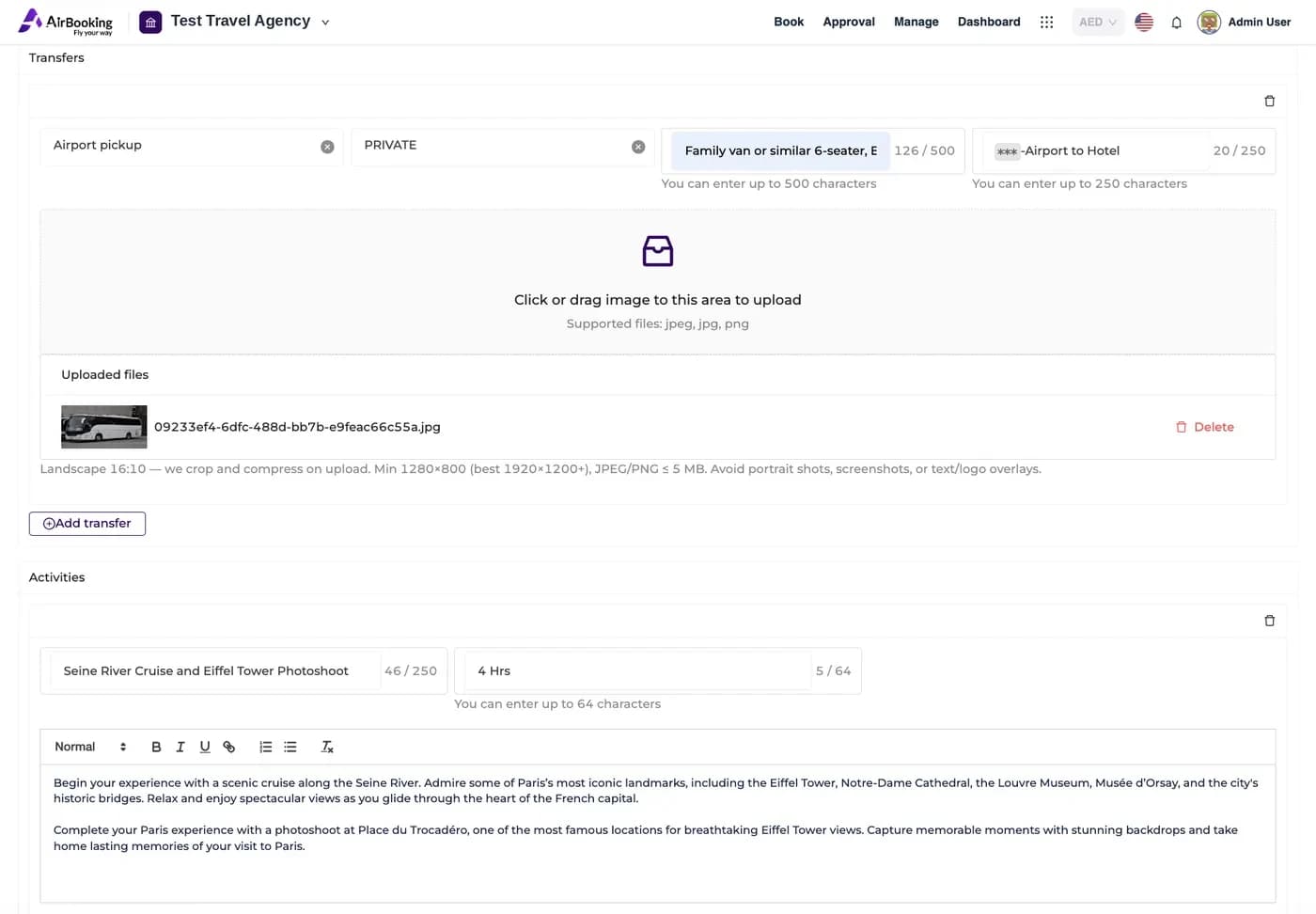Click the Test Travel Agency building icon
Image resolution: width=1316 pixels, height=914 pixels.
(150, 22)
